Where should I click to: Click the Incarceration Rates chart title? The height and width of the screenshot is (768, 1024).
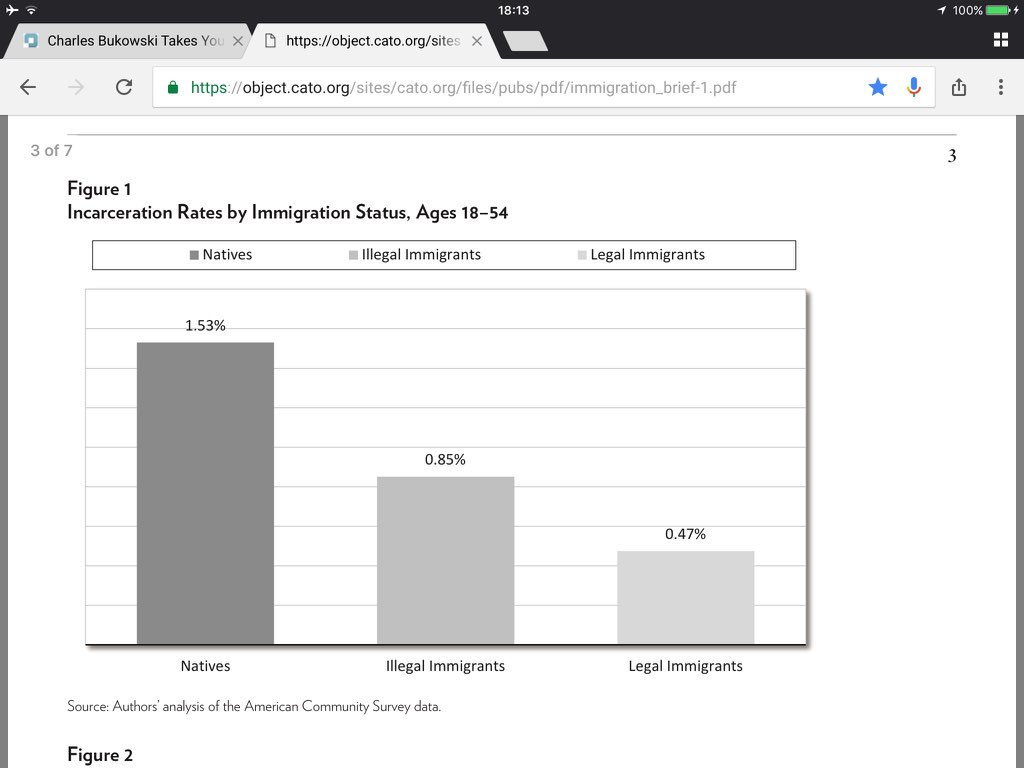[x=287, y=213]
